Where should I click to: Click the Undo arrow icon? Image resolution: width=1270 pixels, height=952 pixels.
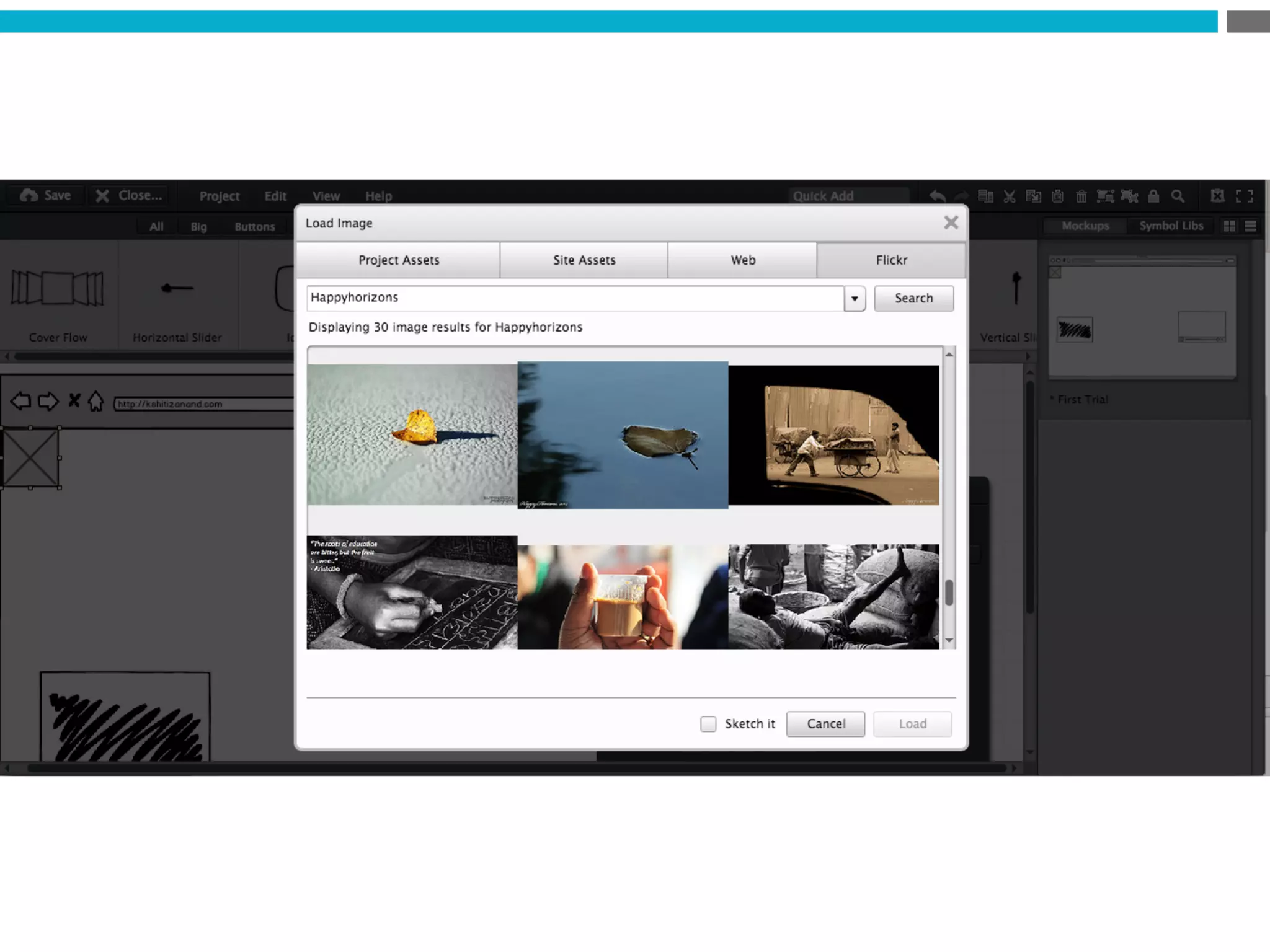pyautogui.click(x=938, y=196)
